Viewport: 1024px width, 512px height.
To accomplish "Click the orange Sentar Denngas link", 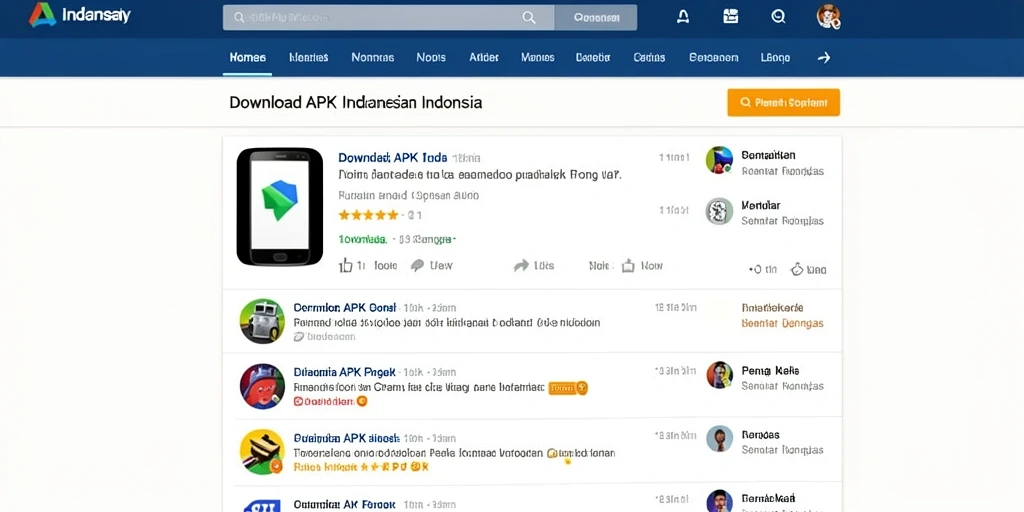I will (782, 323).
